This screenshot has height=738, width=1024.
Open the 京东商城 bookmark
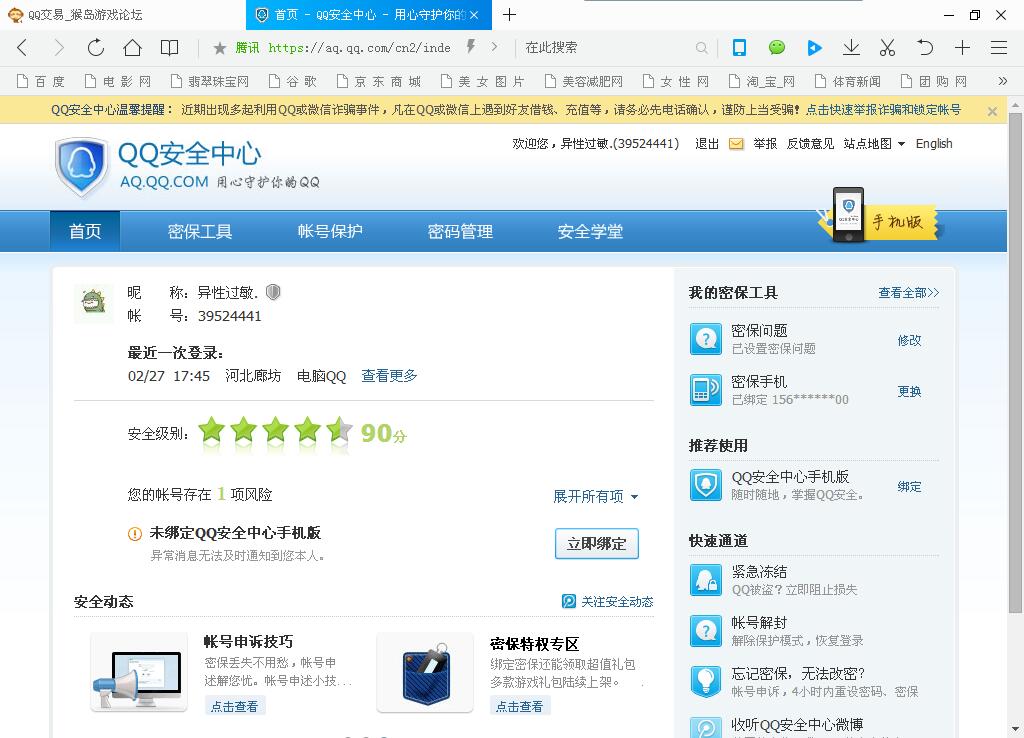[380, 82]
